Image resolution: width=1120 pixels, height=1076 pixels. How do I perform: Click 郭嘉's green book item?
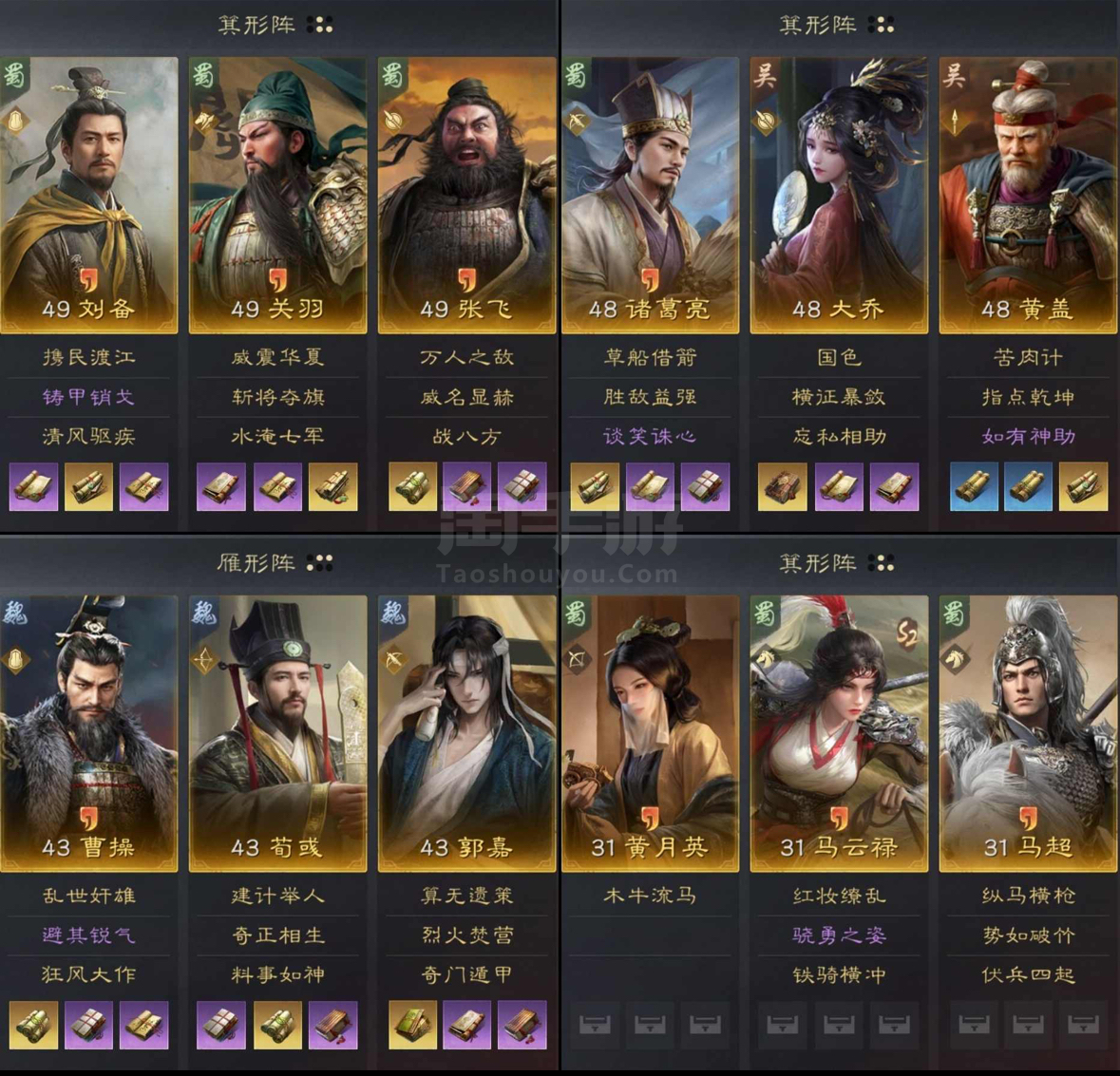[413, 1025]
